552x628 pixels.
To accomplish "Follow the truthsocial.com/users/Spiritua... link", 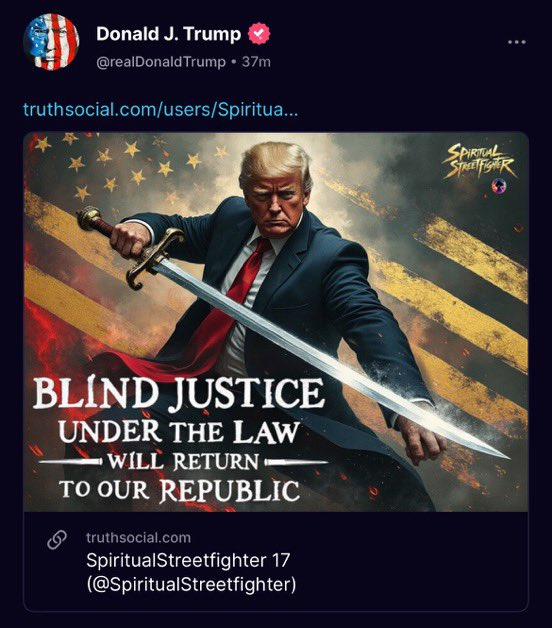I will [161, 109].
